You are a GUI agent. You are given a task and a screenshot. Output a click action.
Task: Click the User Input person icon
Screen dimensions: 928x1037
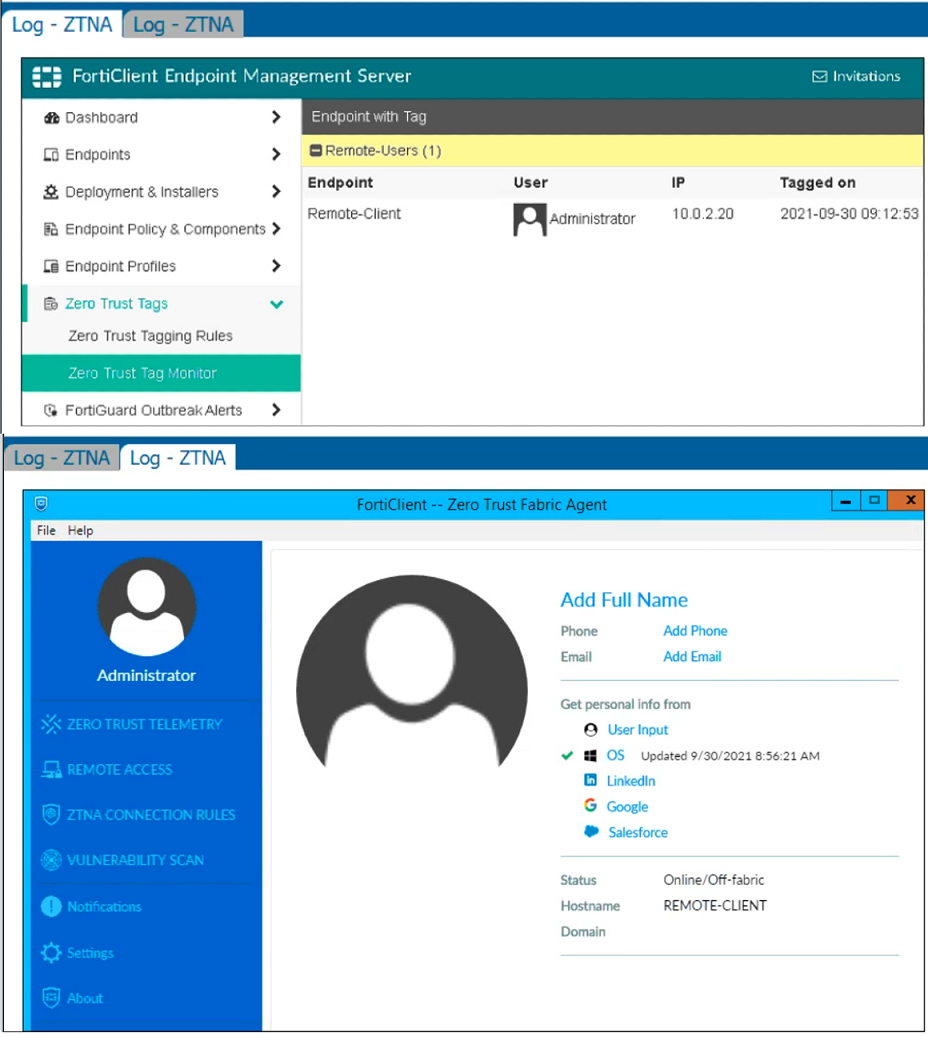[591, 729]
